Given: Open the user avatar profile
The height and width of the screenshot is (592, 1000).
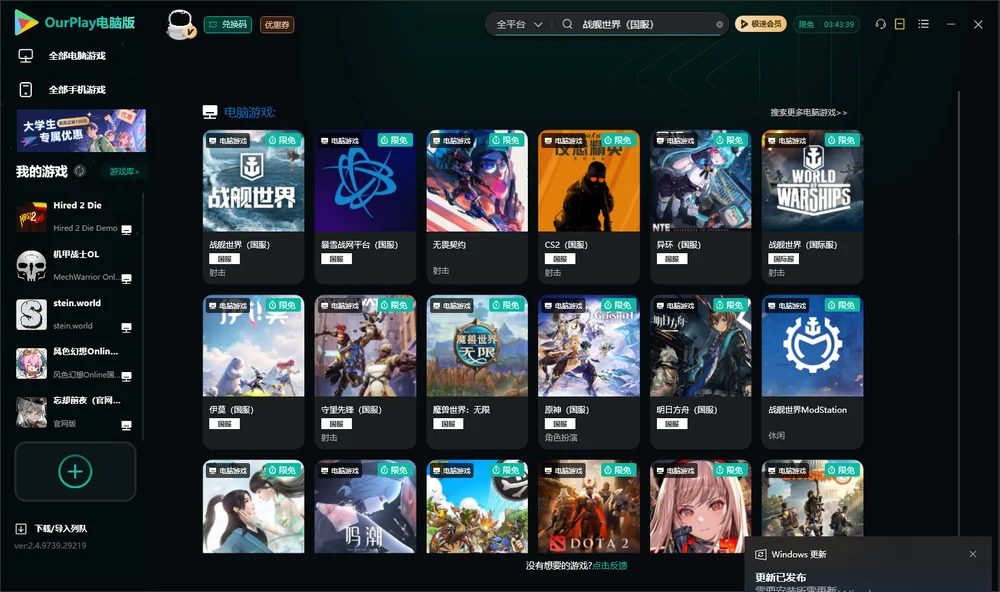Looking at the screenshot, I should [x=180, y=25].
